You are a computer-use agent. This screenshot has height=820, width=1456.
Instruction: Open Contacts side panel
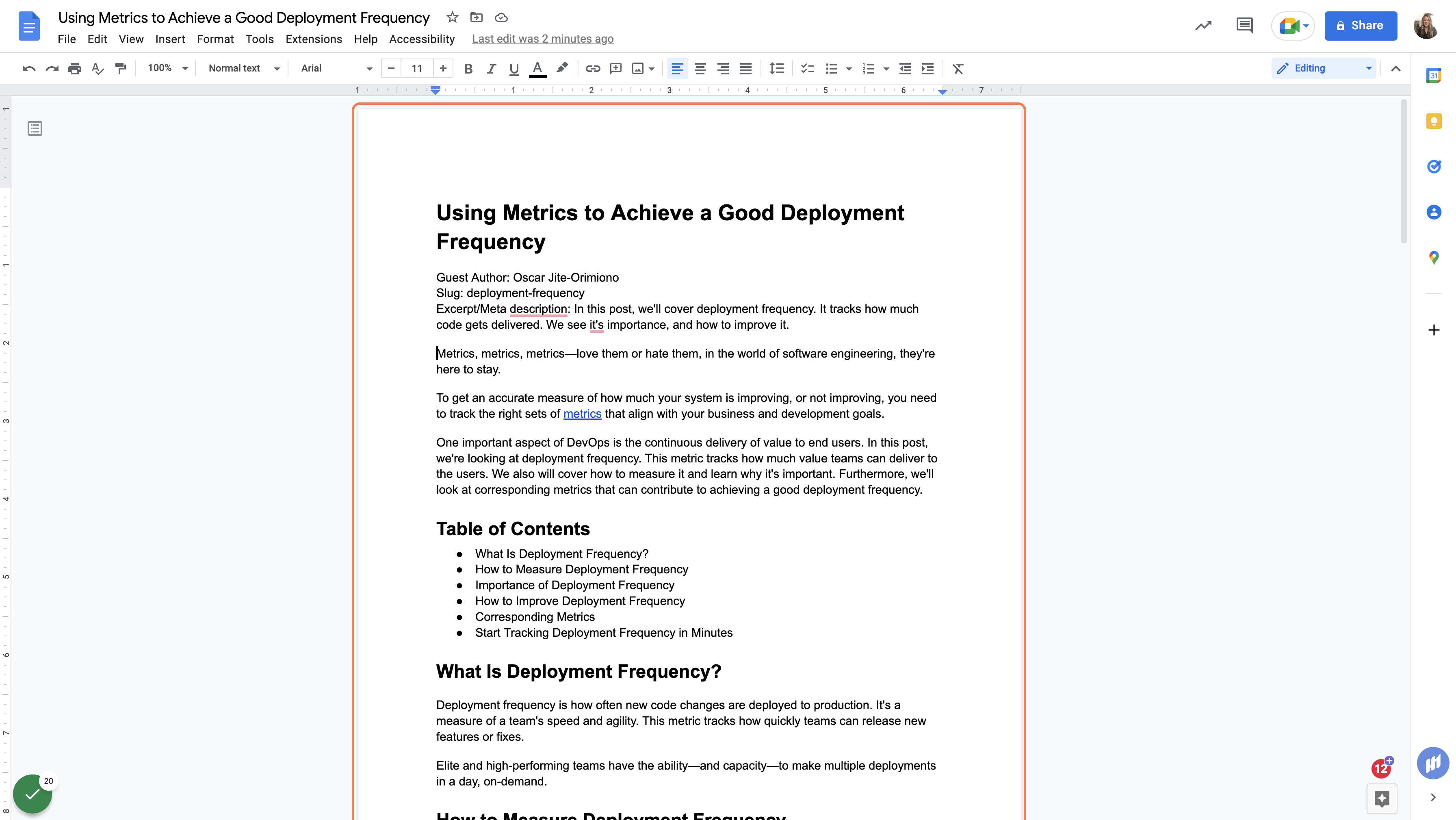coord(1433,212)
